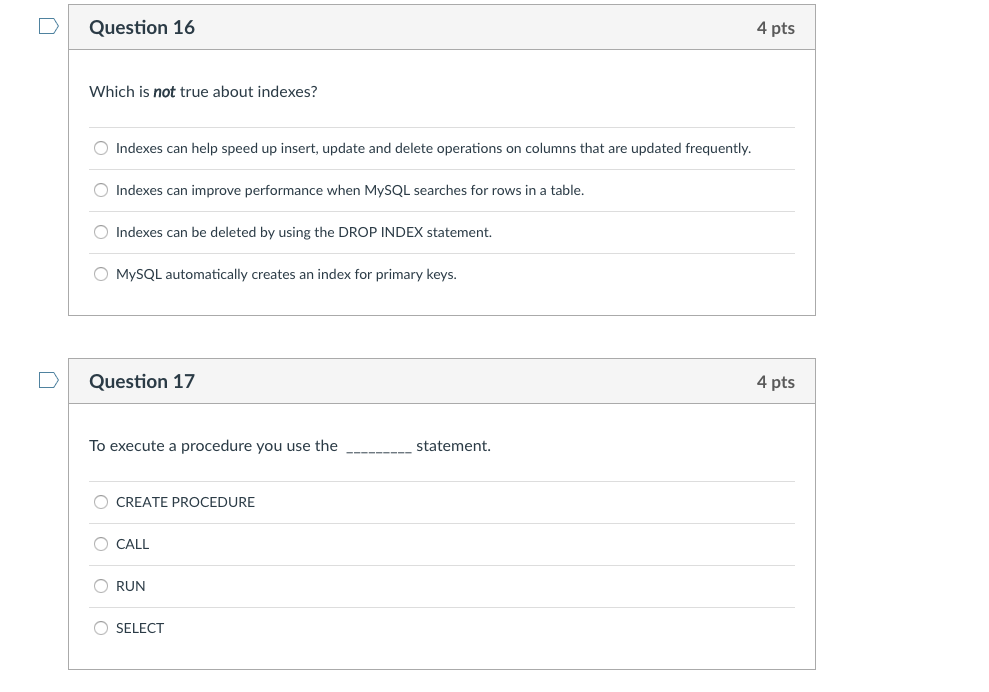The height and width of the screenshot is (692, 989).
Task: Click the 'Question 16' header title
Action: (x=142, y=27)
